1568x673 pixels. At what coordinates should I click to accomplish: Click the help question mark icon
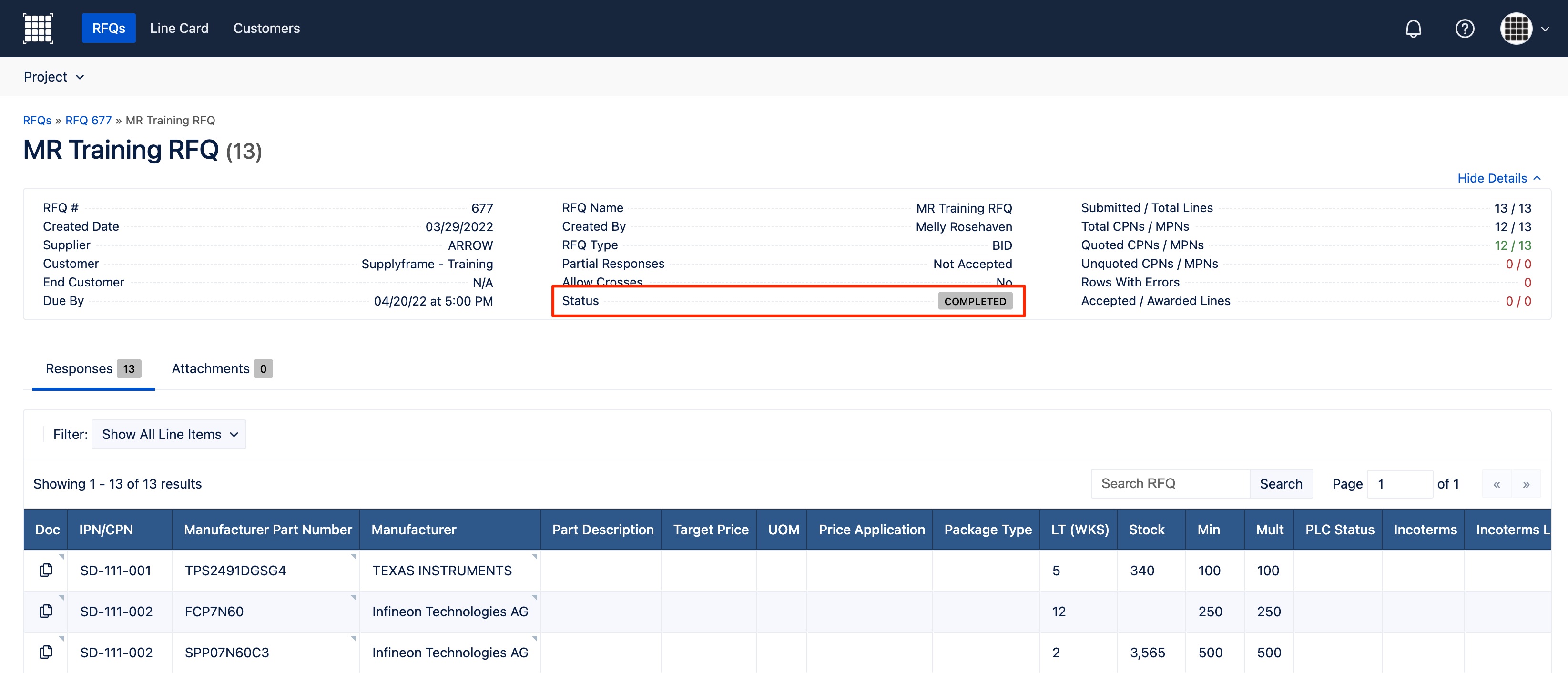(x=1465, y=28)
